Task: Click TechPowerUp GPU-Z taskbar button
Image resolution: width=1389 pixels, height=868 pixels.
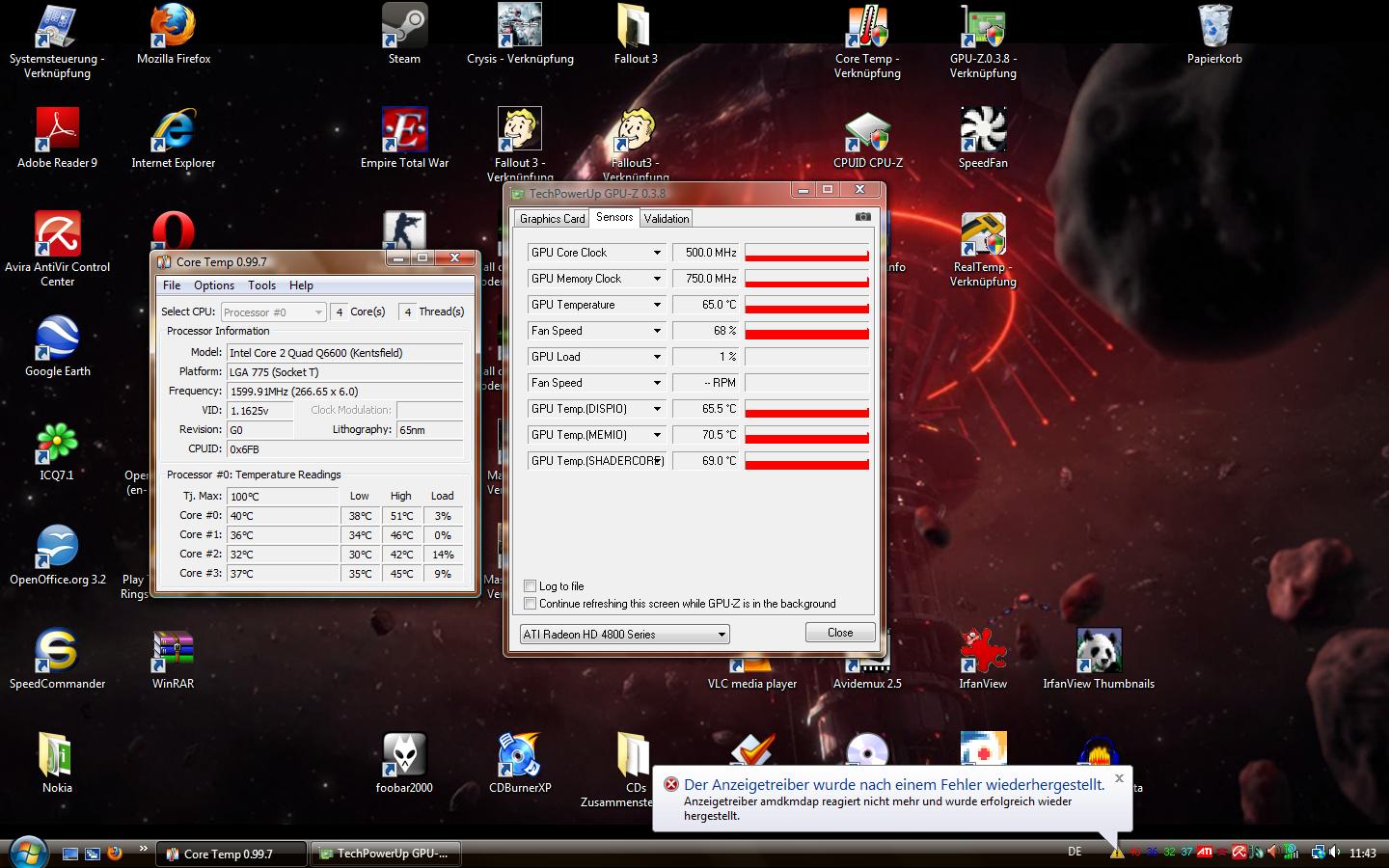Action: tap(386, 854)
